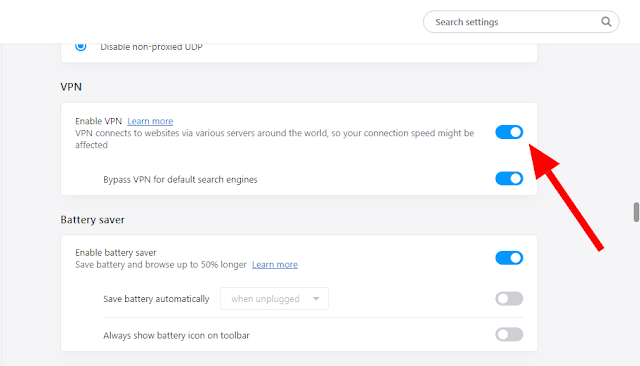Open VPN Learn more link

(150, 121)
